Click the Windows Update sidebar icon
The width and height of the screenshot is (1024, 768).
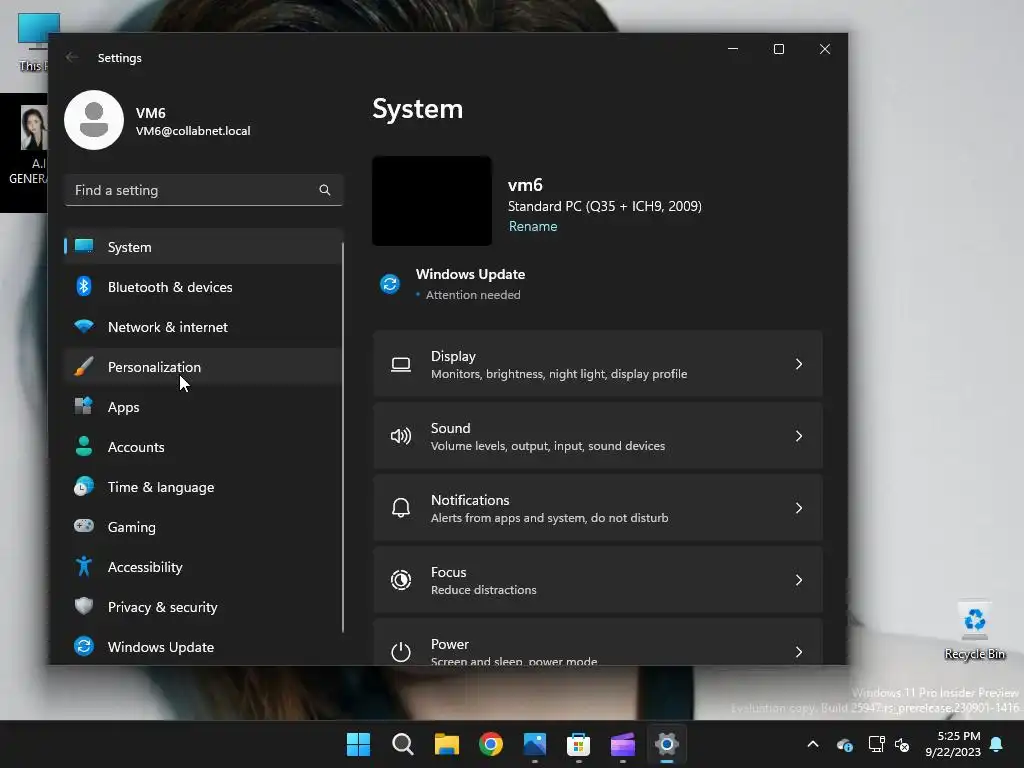pyautogui.click(x=84, y=646)
